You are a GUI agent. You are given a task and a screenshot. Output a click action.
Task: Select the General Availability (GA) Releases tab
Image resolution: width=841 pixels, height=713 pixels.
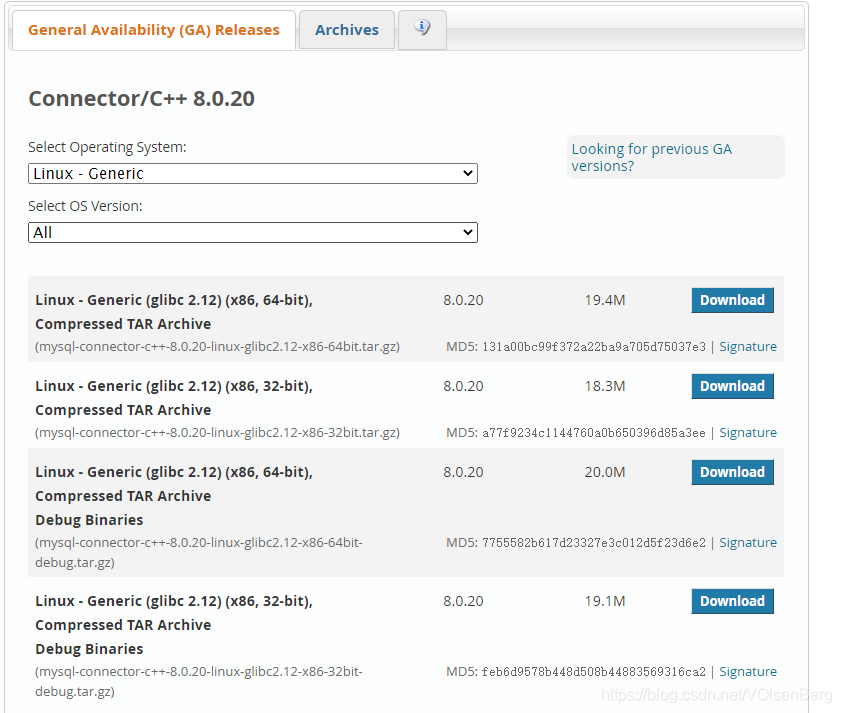click(x=154, y=30)
